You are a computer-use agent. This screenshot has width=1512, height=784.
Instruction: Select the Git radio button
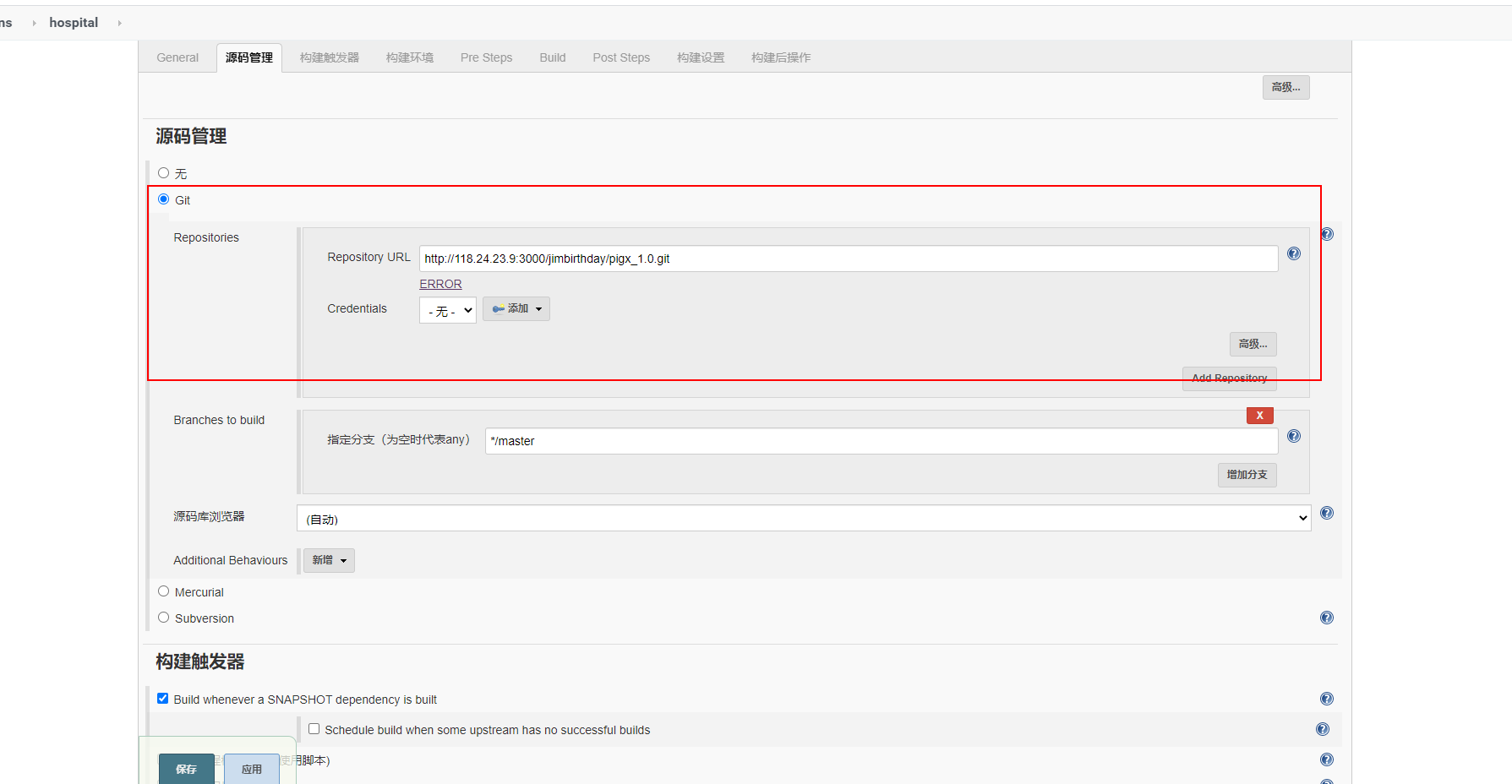pyautogui.click(x=164, y=199)
